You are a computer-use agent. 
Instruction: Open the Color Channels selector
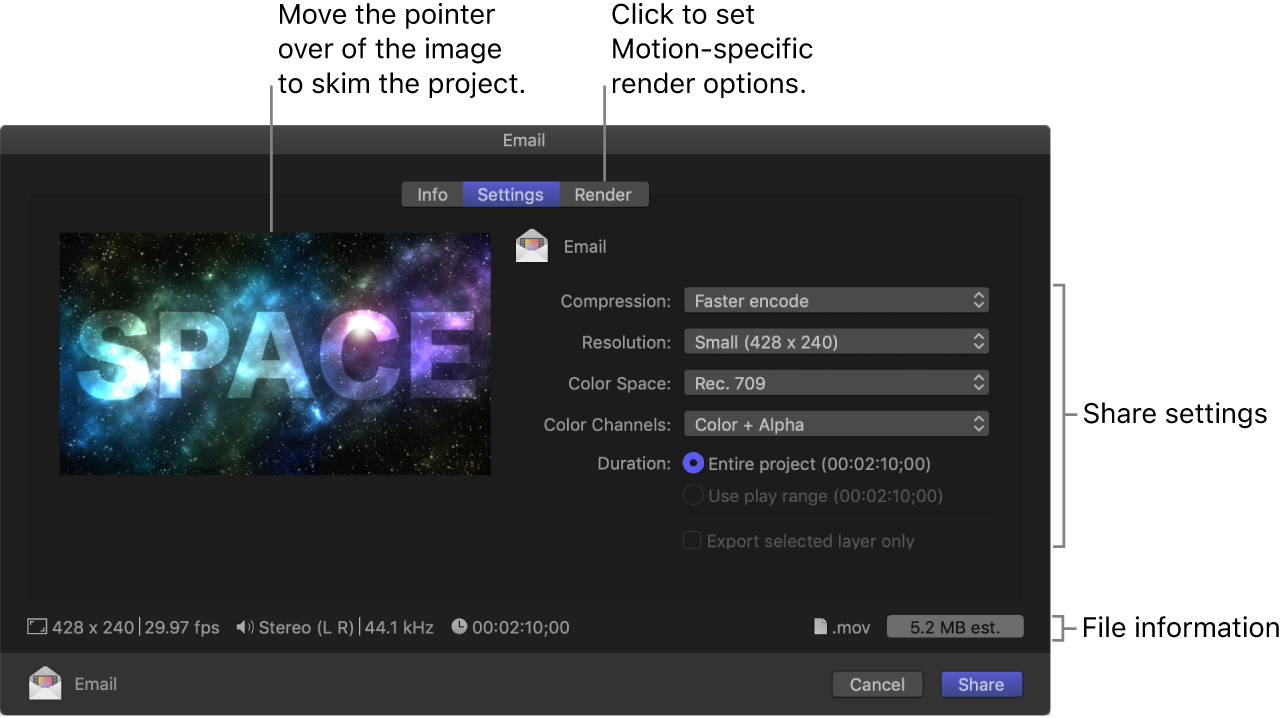tap(836, 423)
